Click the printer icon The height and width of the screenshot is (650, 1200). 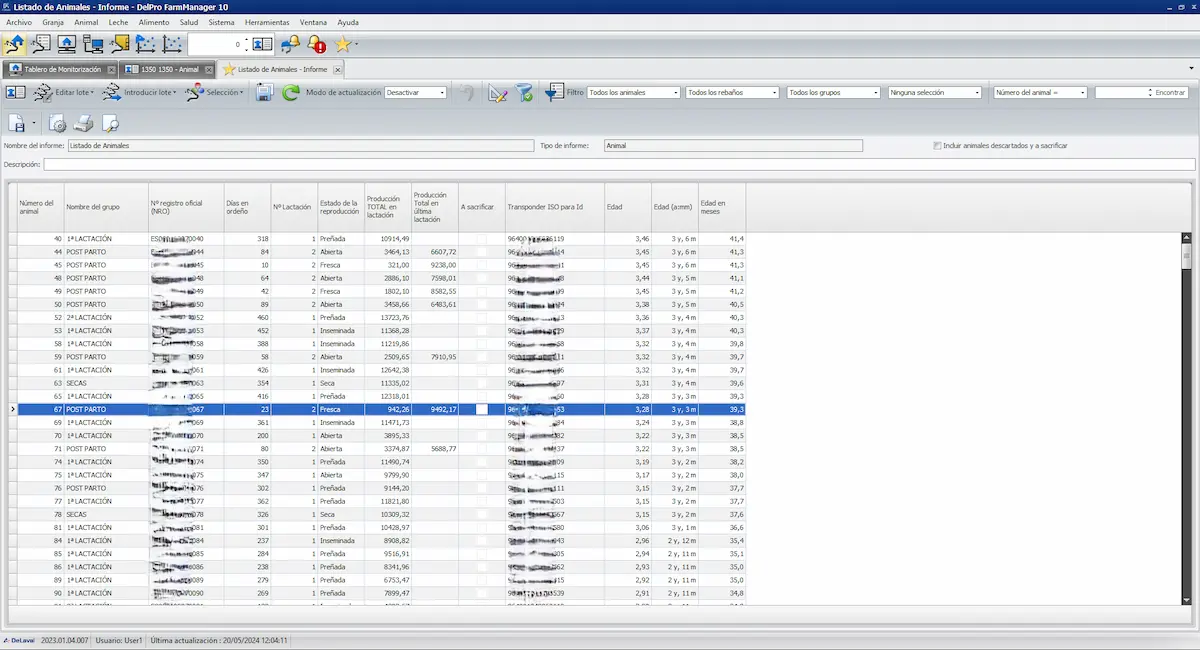coord(84,124)
